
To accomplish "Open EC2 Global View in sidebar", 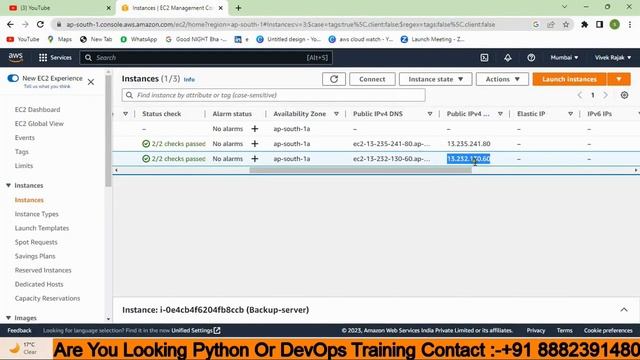I will click(x=39, y=123).
